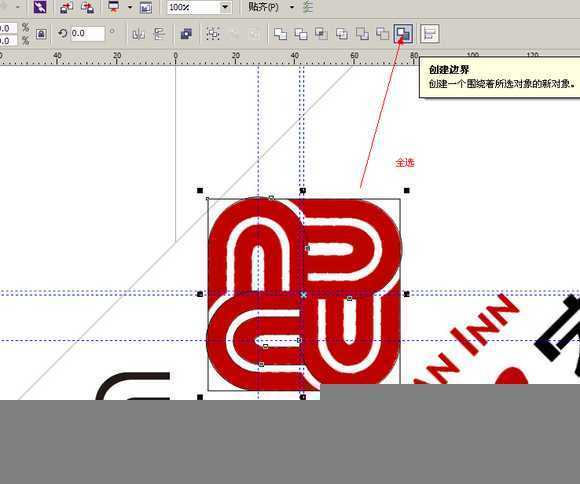Open the options icon right of 贴齐(P)
Screen dimensions: 580x484
tap(307, 7)
